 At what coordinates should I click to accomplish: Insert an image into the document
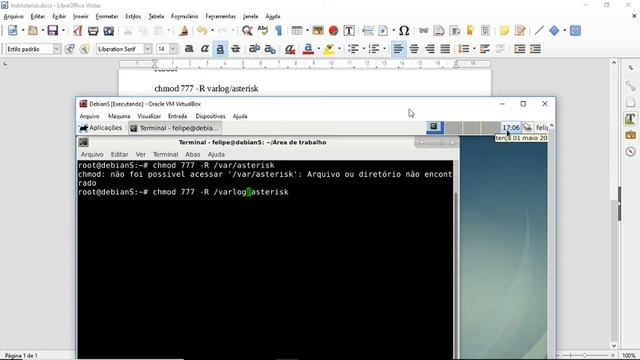318,31
